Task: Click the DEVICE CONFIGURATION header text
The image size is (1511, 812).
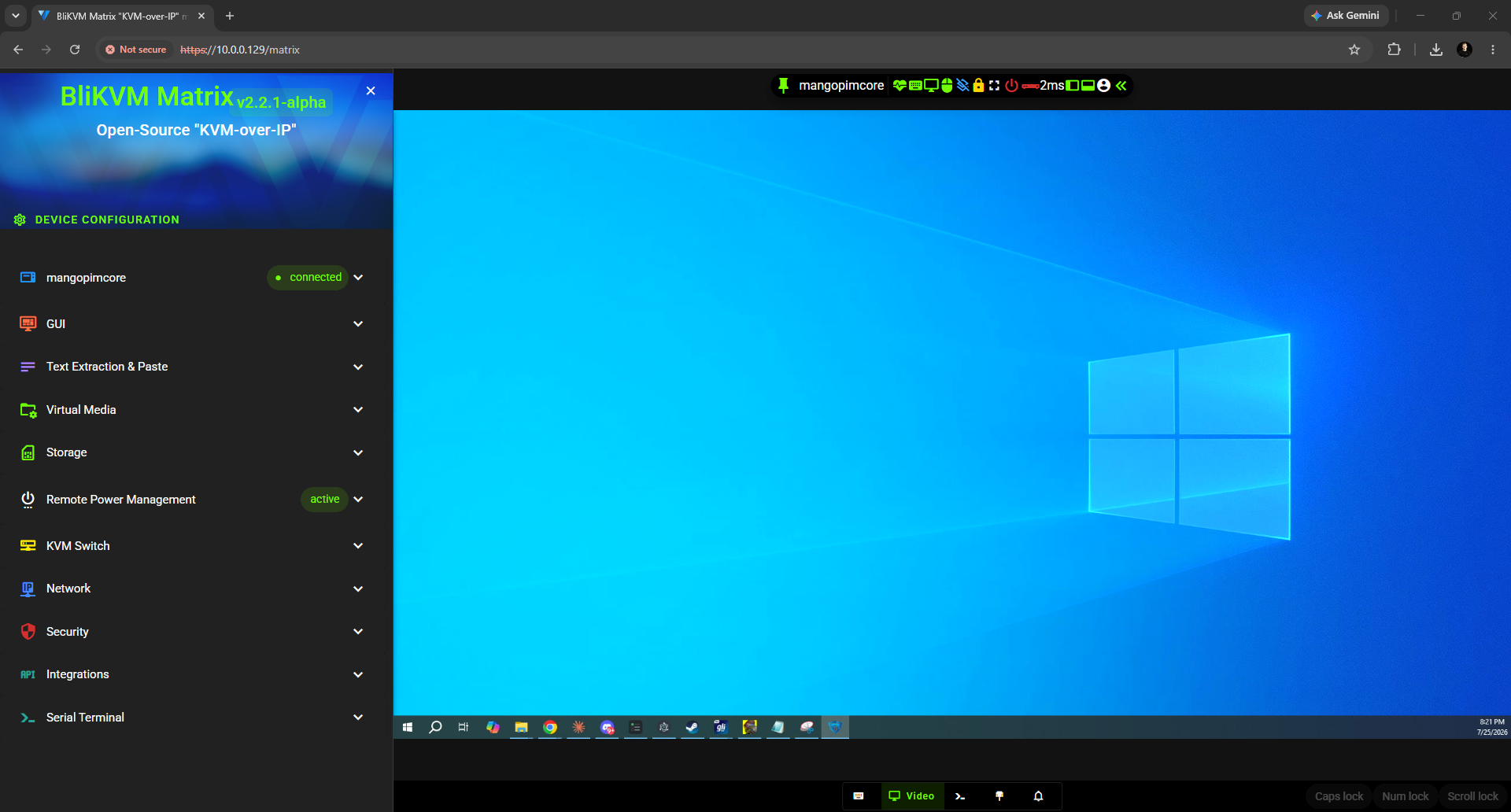Action: click(107, 220)
